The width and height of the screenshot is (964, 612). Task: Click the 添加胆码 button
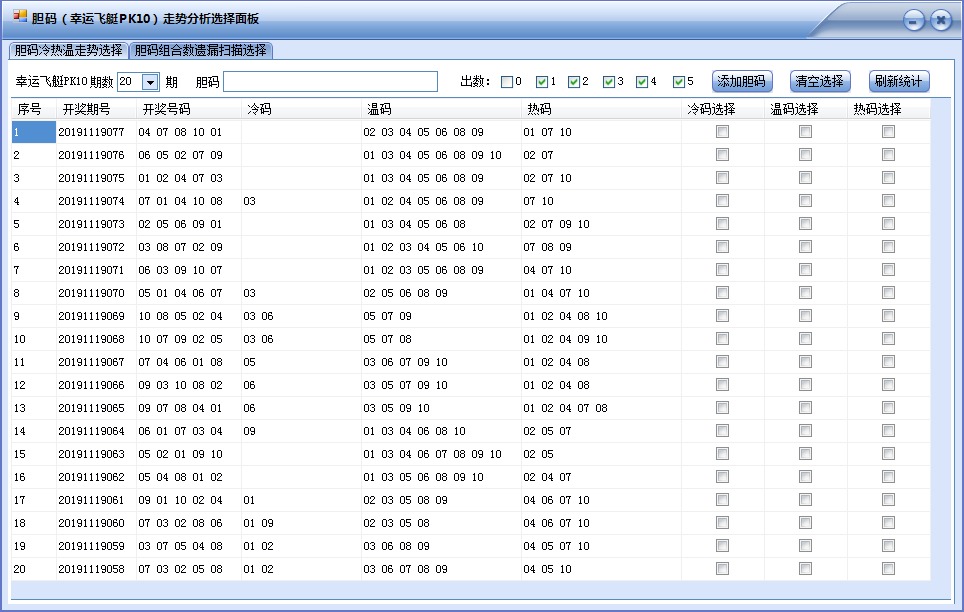pos(740,81)
